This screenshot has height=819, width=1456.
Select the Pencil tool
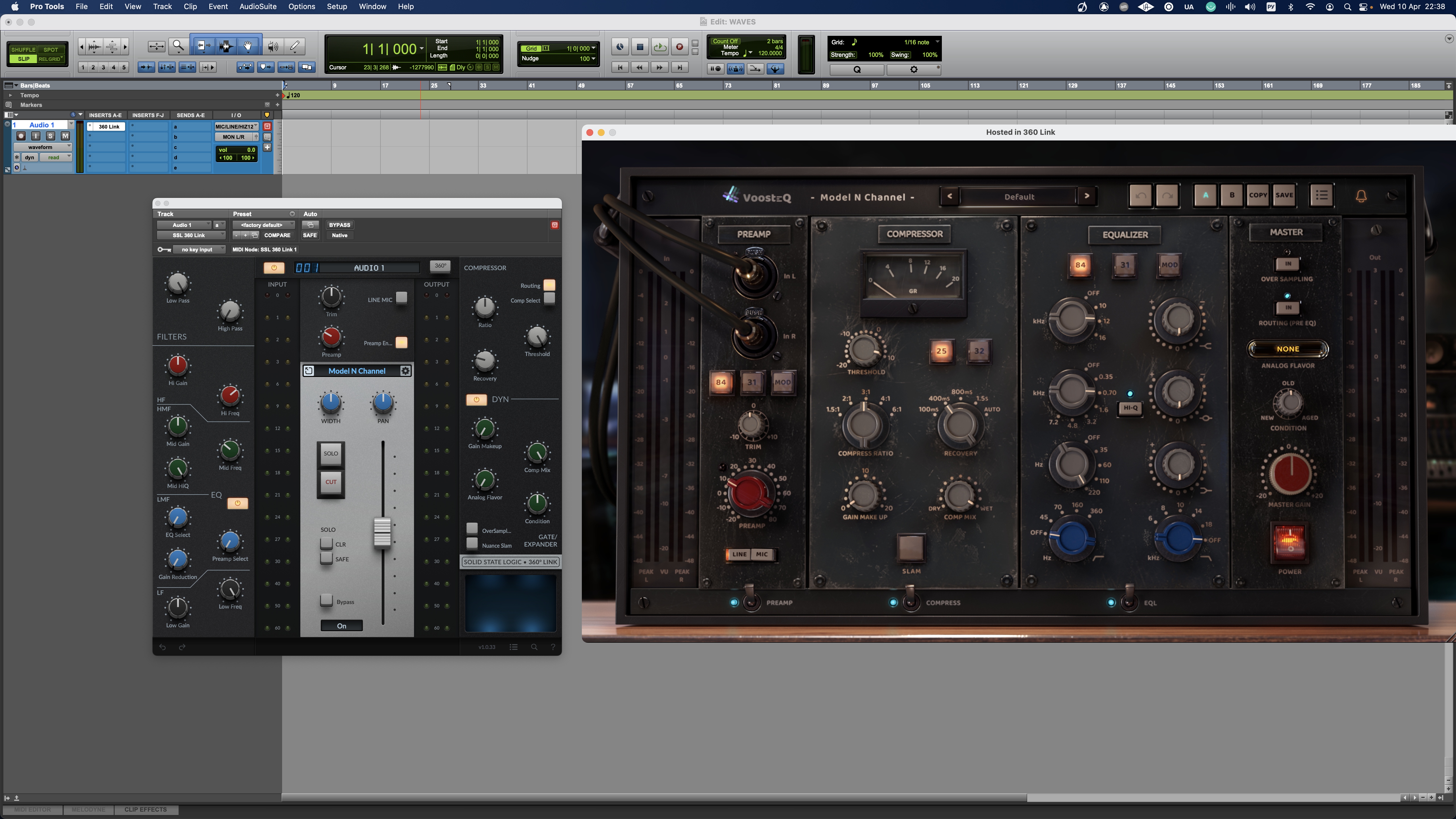(x=295, y=46)
